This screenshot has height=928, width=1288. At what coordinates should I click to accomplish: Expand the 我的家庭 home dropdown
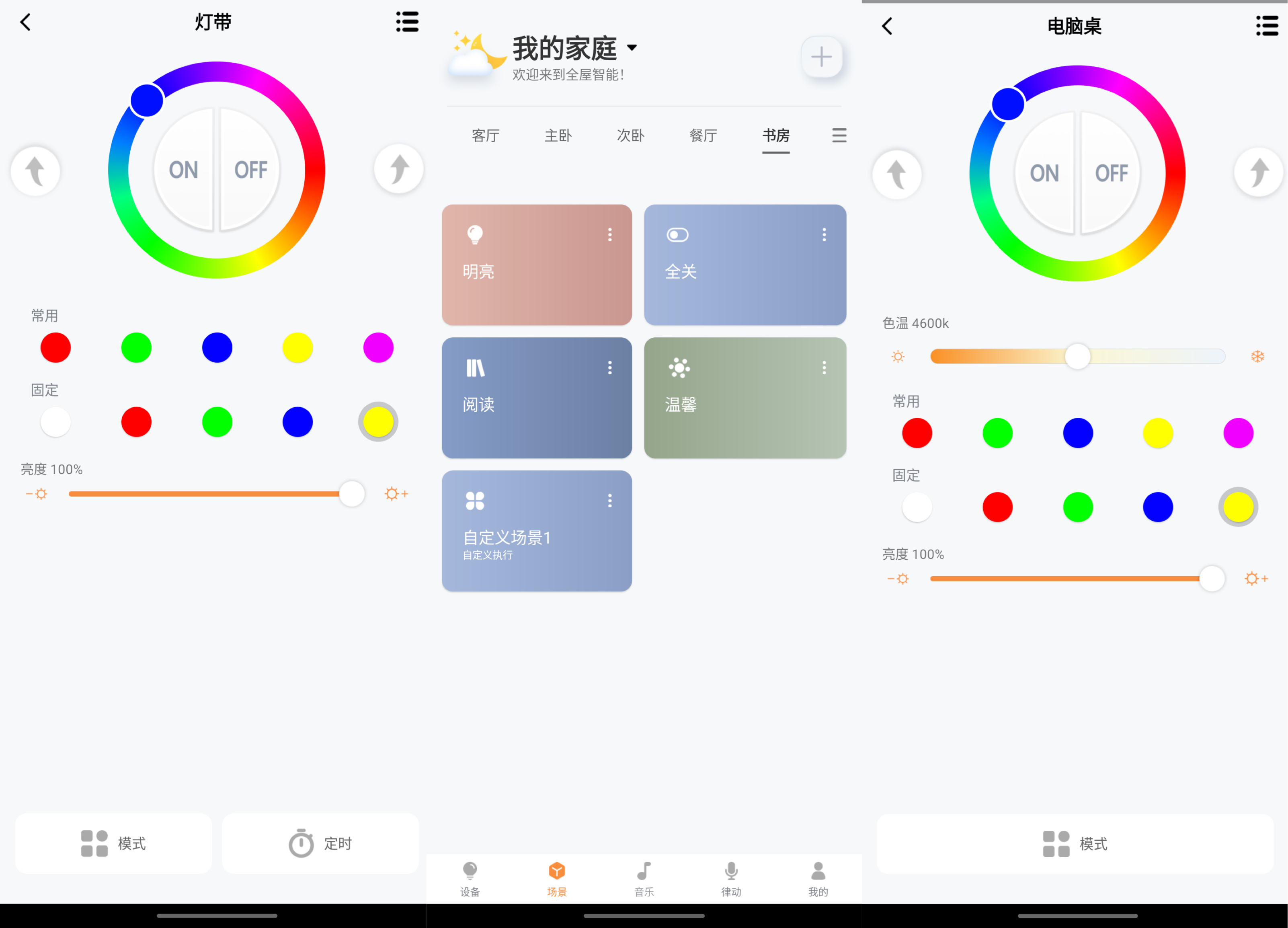pos(633,48)
